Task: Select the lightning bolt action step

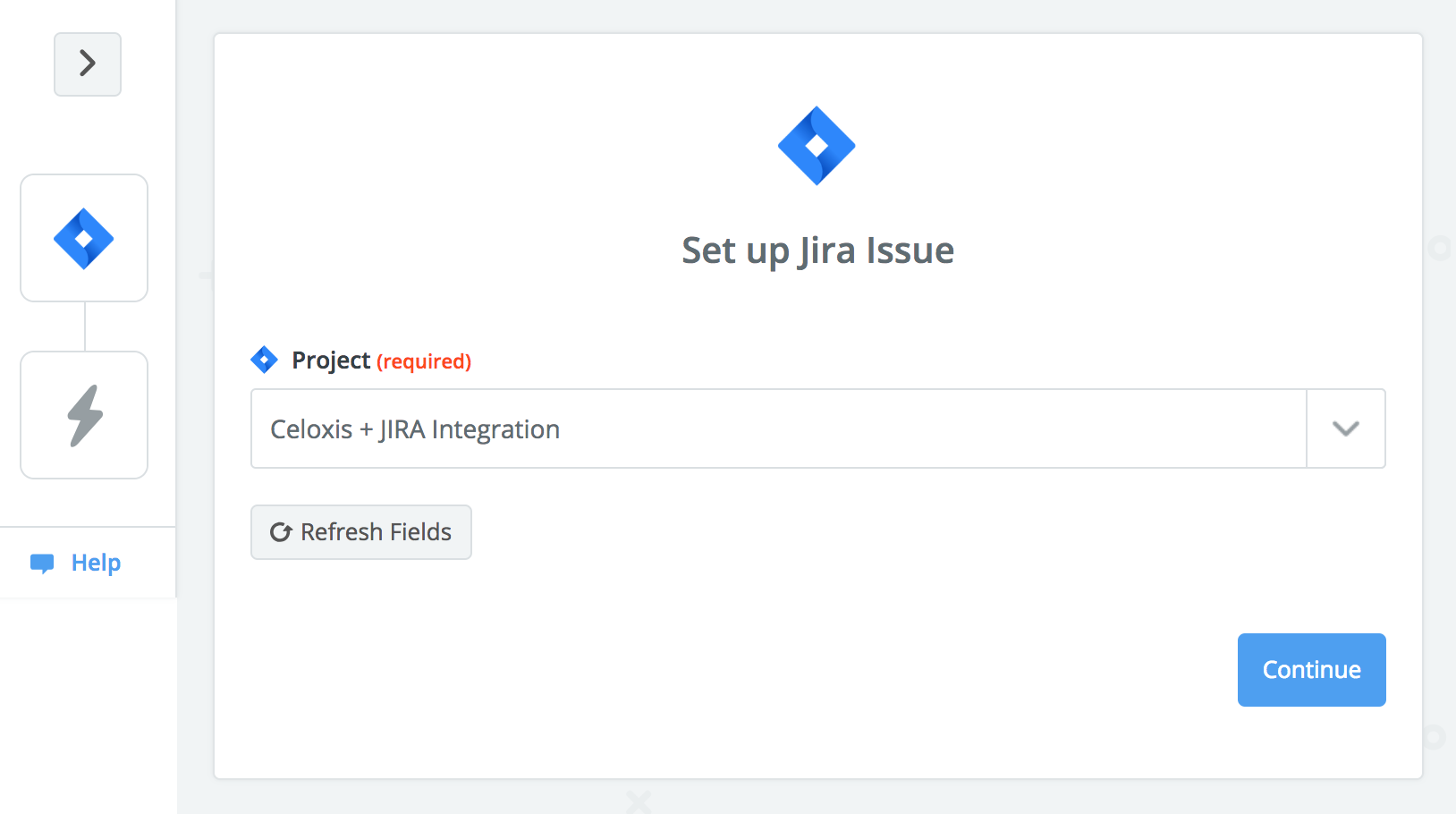Action: [x=84, y=415]
